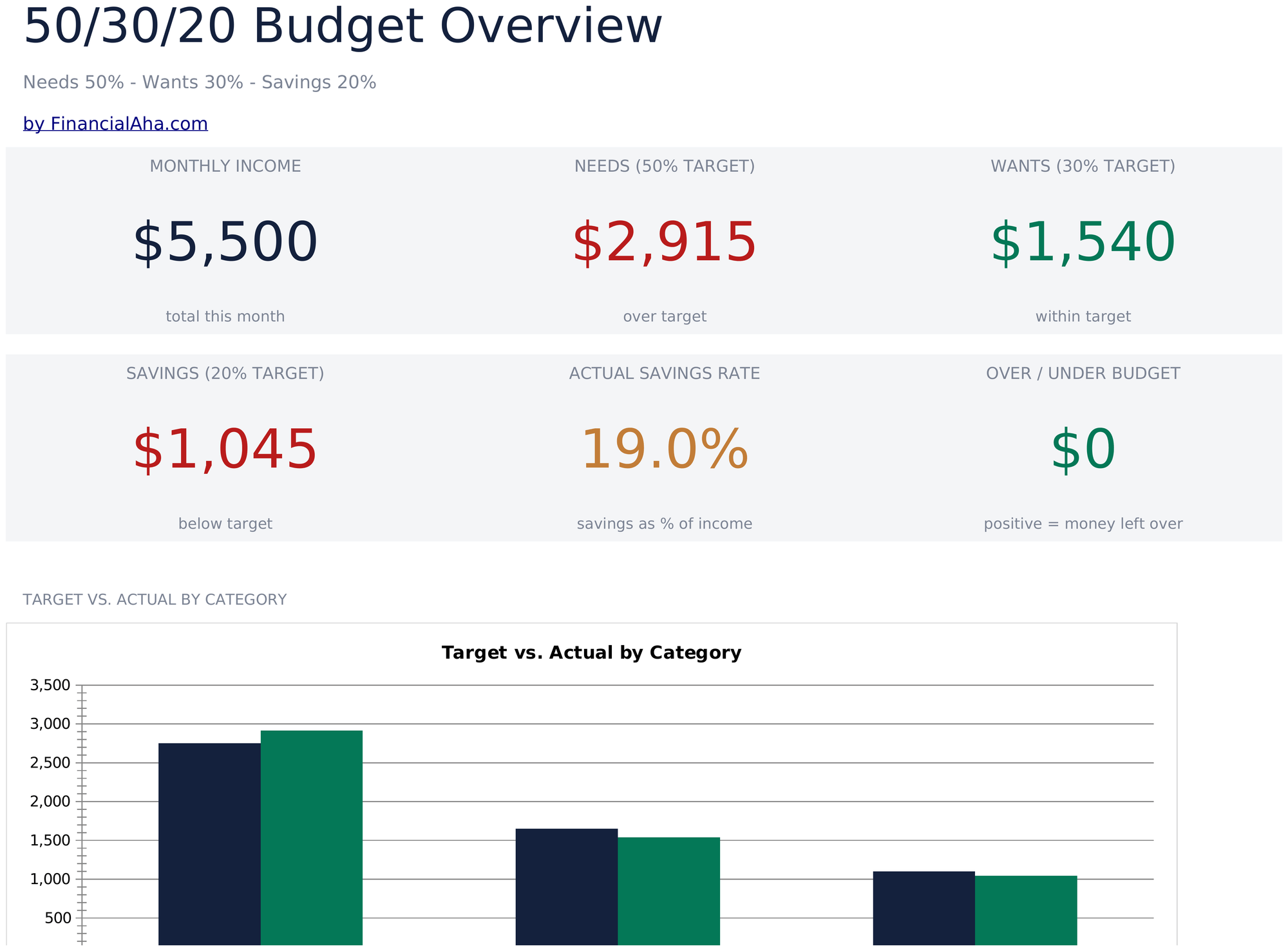Select the 50/30/20 Budget Overview title

coord(343,27)
